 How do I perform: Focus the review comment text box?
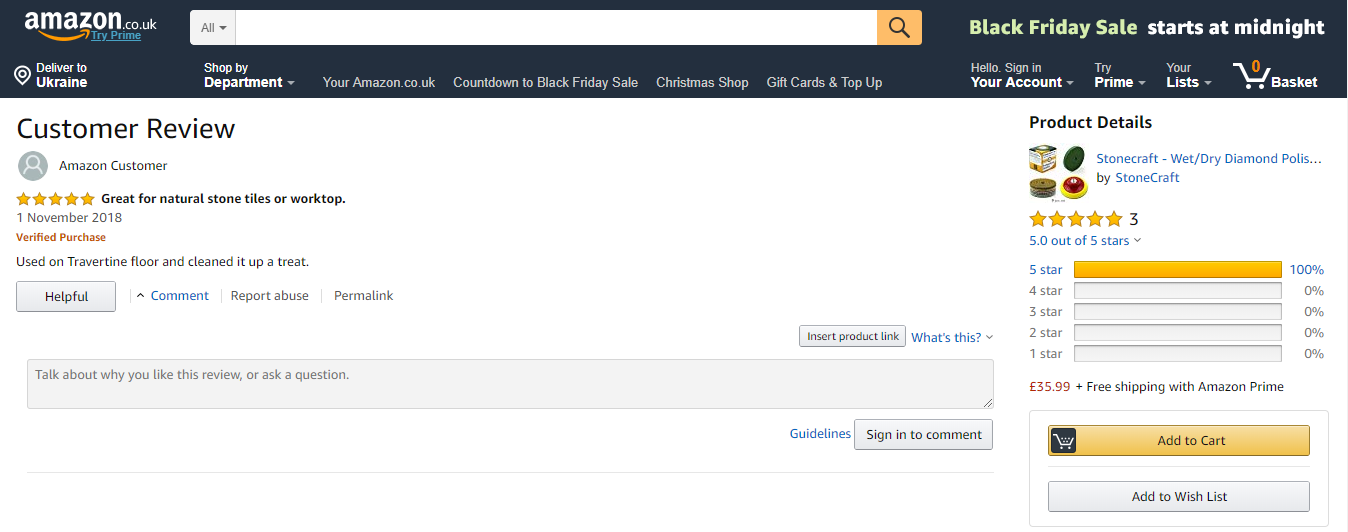(x=510, y=384)
